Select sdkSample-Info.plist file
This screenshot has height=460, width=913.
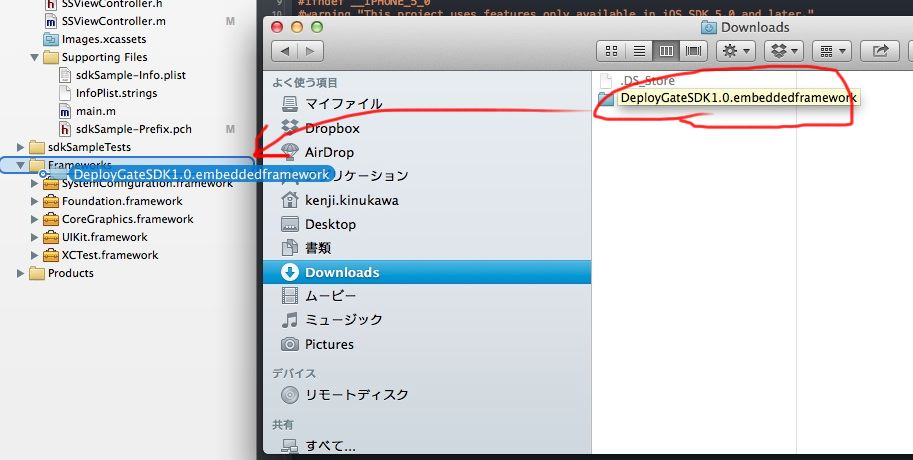(x=130, y=76)
